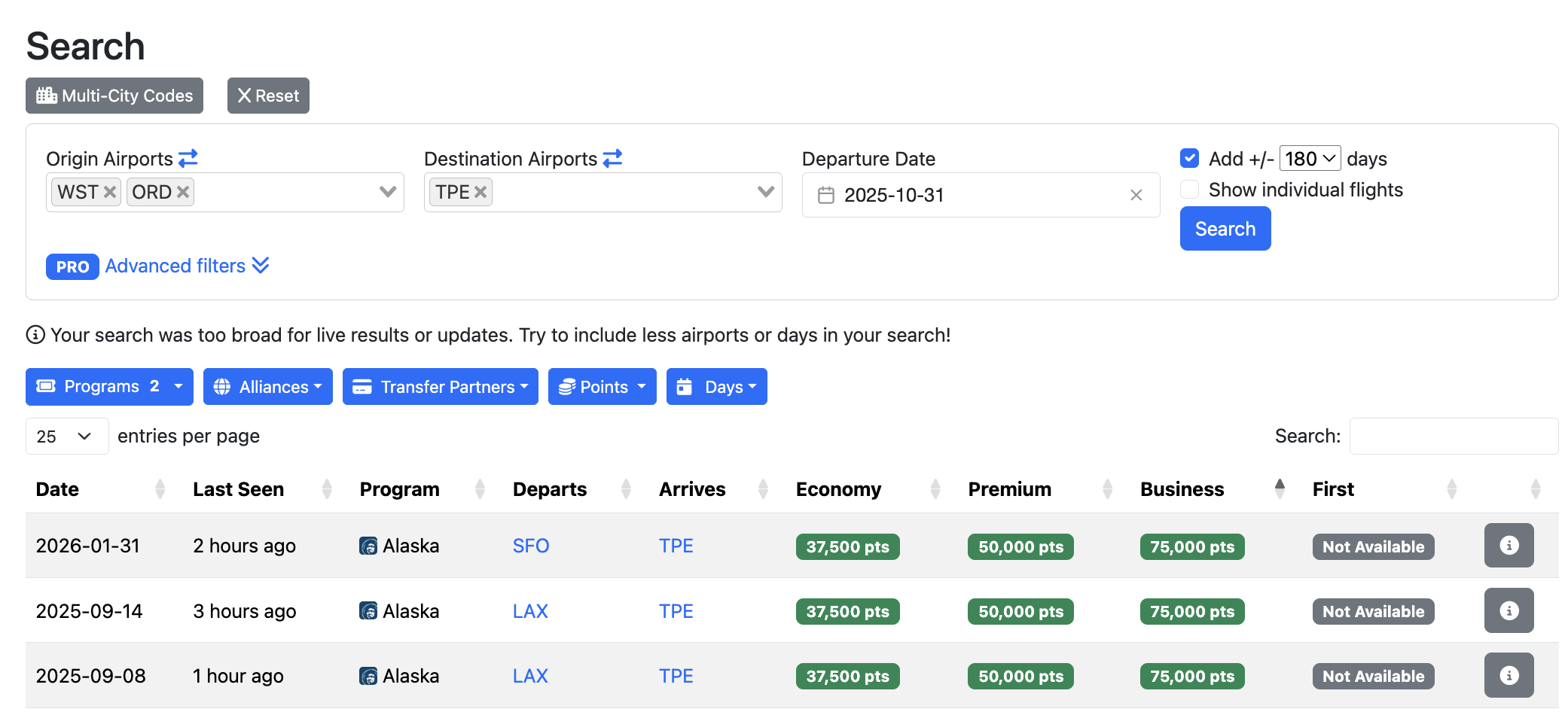Click 37,500 pts economy for 2025-09-08
The height and width of the screenshot is (715, 1568).
coord(848,676)
